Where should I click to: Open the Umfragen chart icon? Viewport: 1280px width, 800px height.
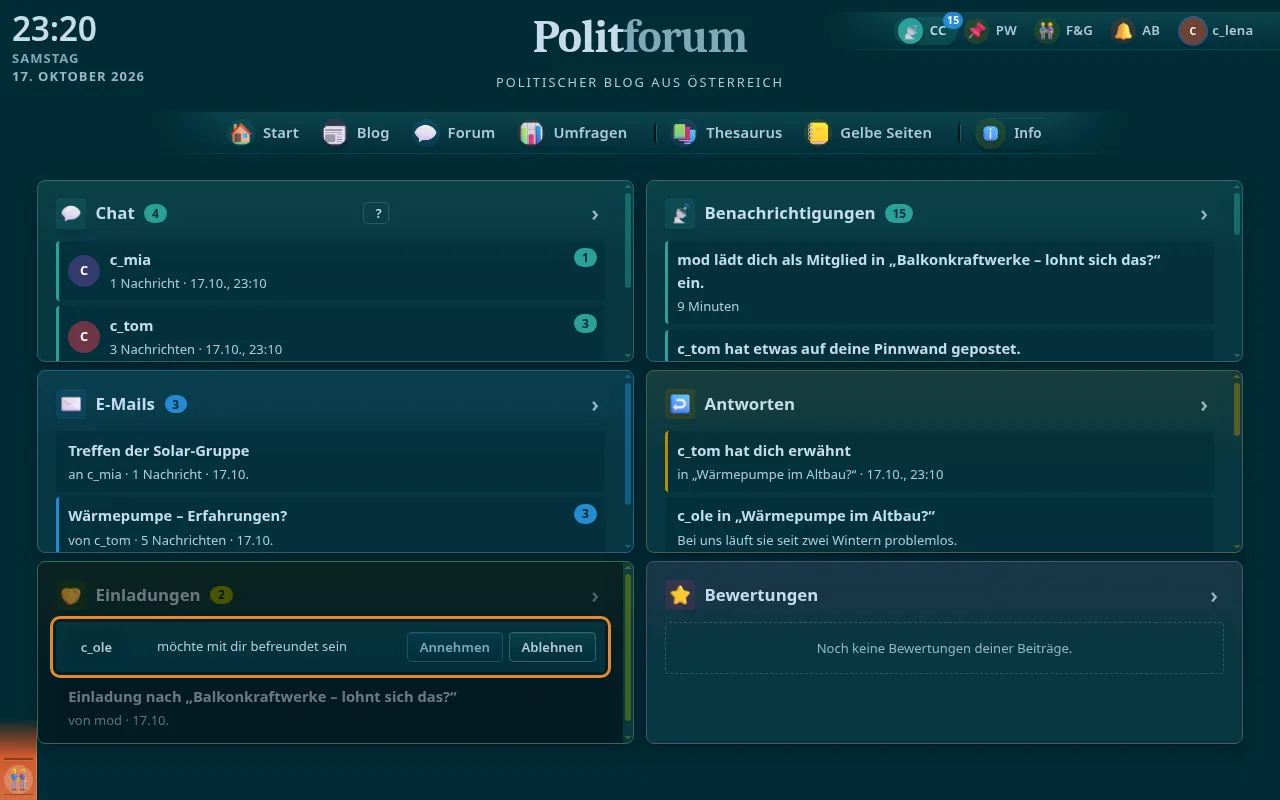tap(532, 133)
